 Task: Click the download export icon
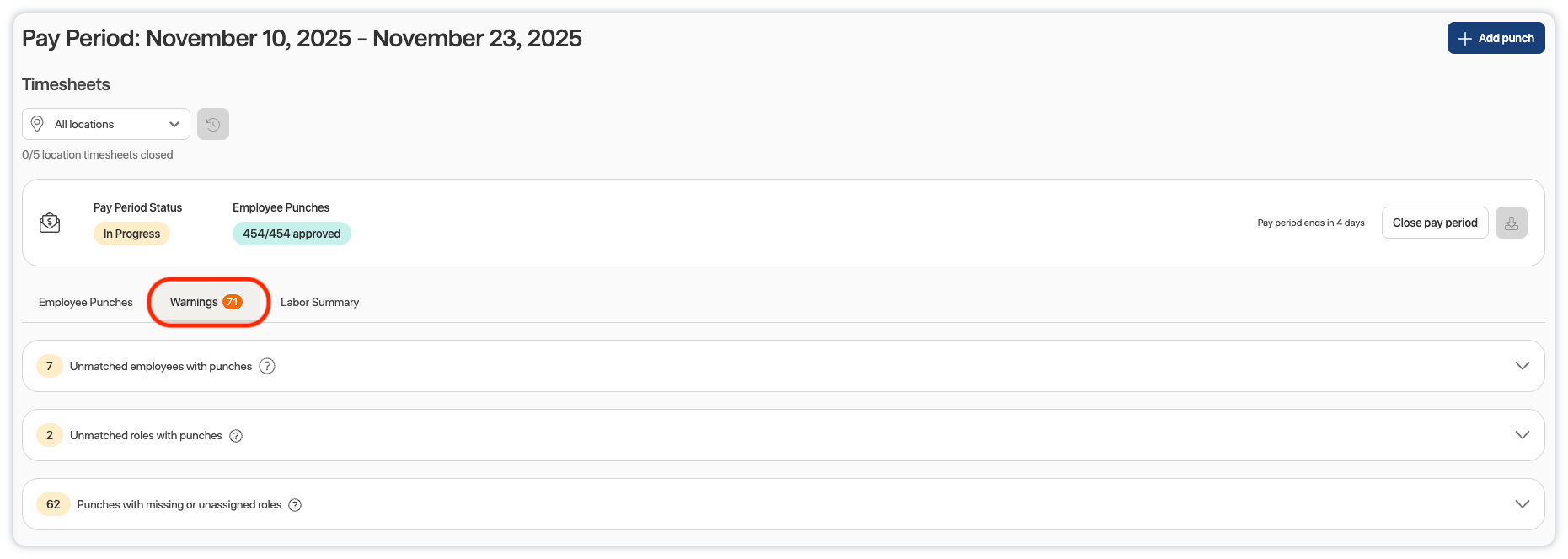[1511, 223]
